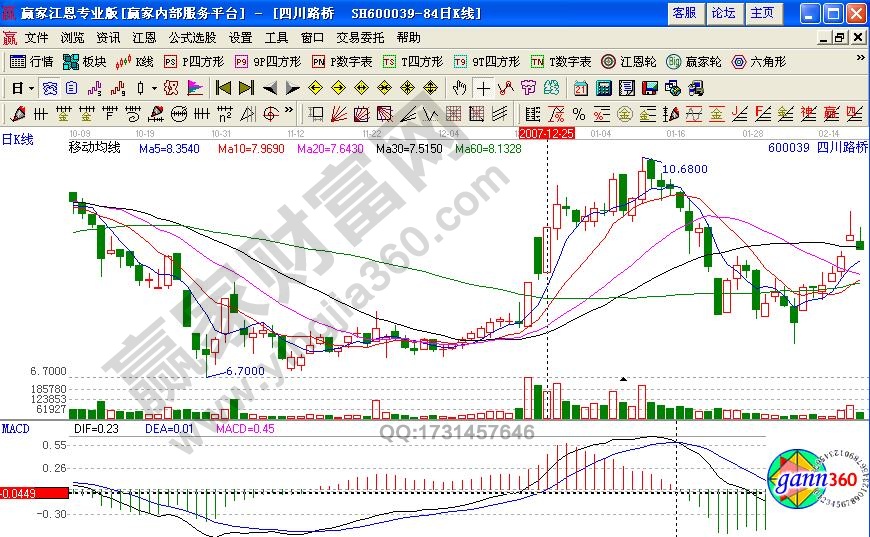Open the 六角形 hexagon tool
870x537 pixels.
[759, 61]
